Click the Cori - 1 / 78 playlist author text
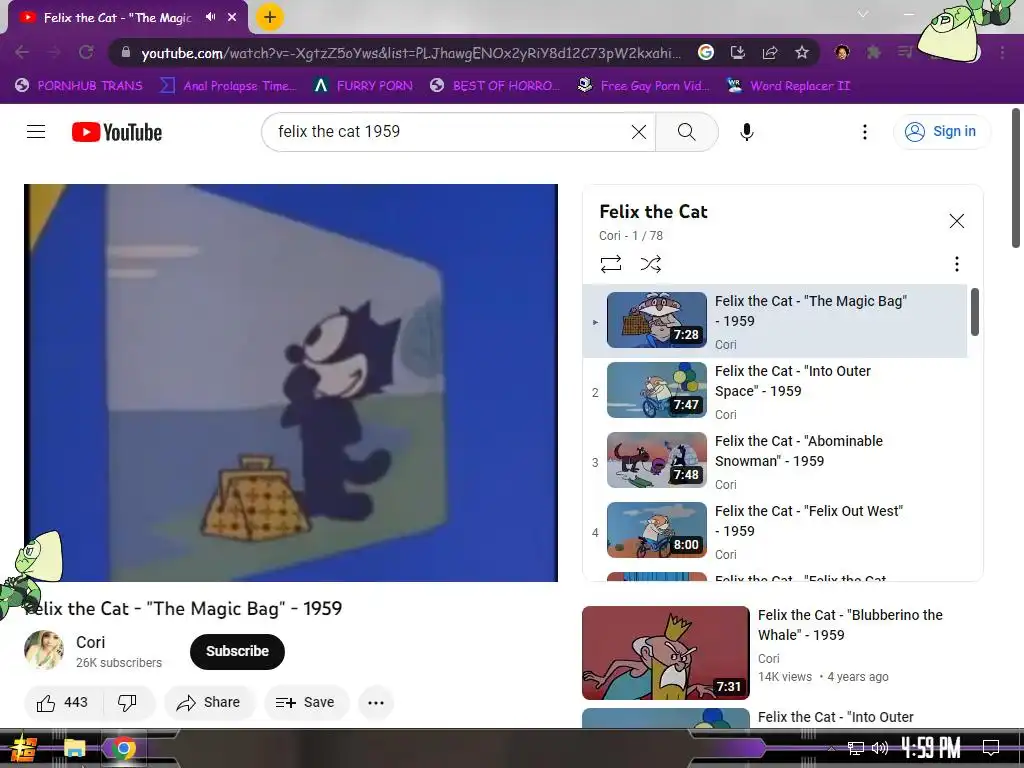Viewport: 1024px width, 768px height. pos(631,236)
